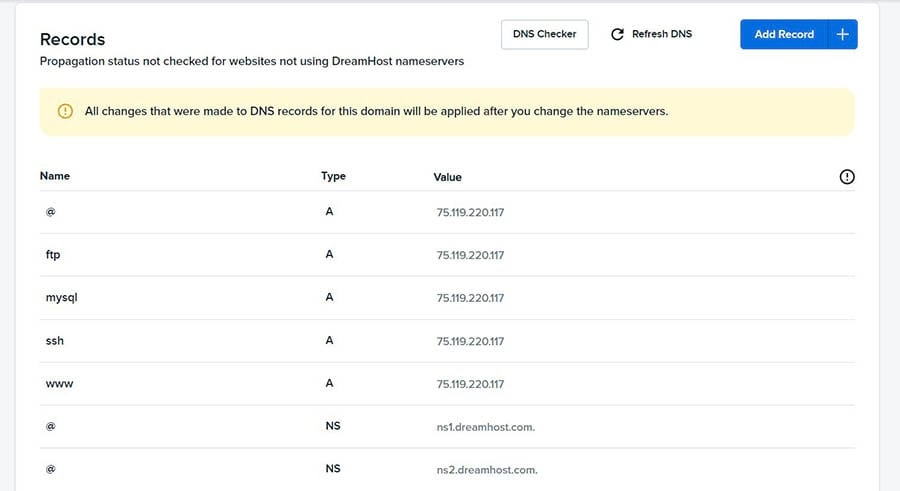
Task: Click the Refresh DNS text
Action: [x=662, y=34]
